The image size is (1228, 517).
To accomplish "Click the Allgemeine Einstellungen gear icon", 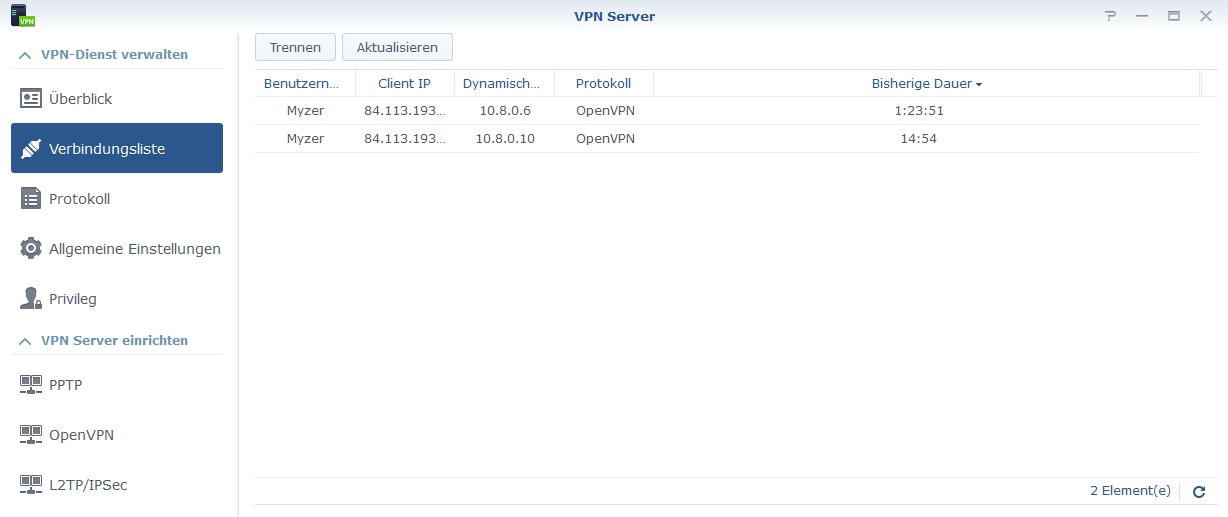I will [31, 249].
